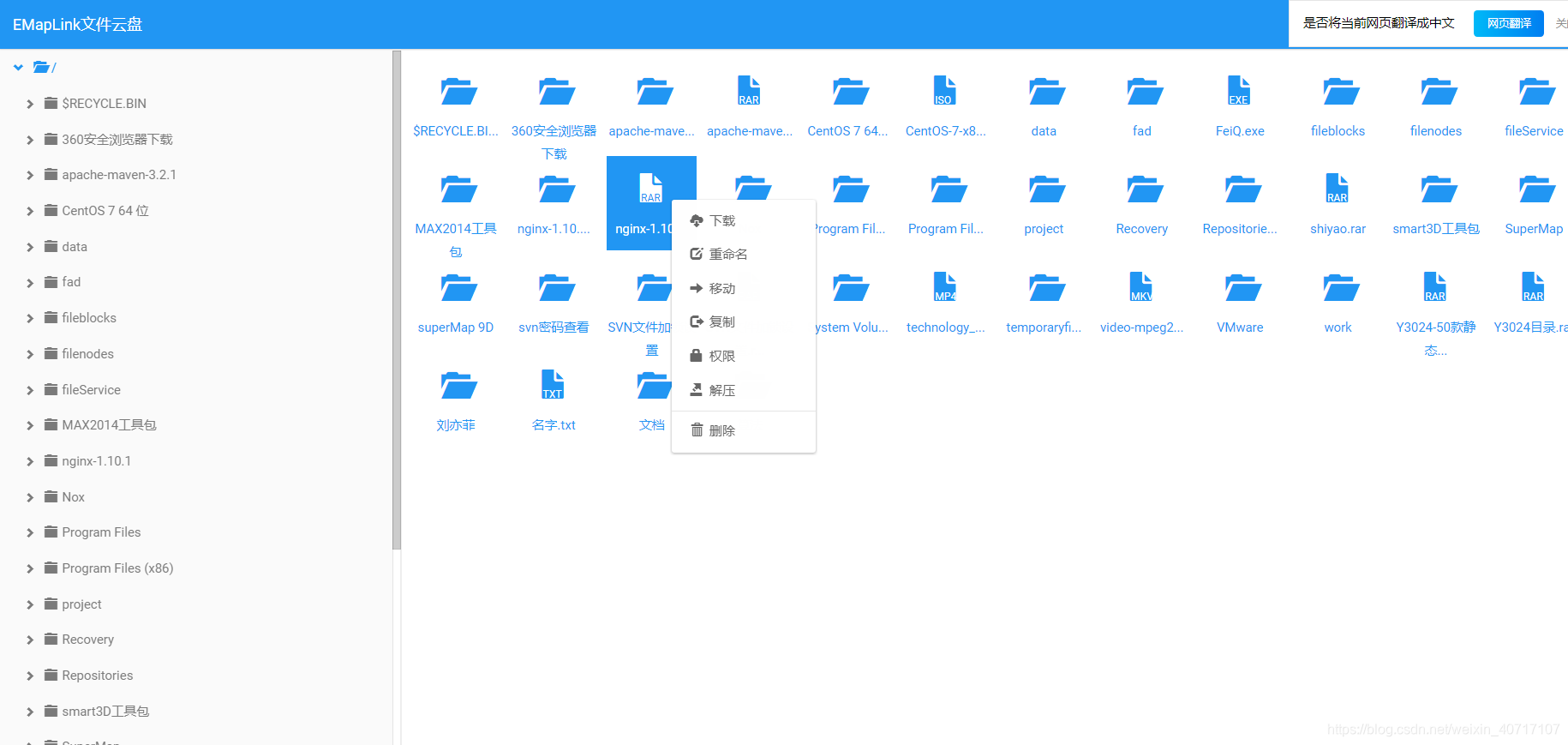This screenshot has height=745, width=1568.
Task: Choose 移动 (move) from context menu
Action: (744, 288)
